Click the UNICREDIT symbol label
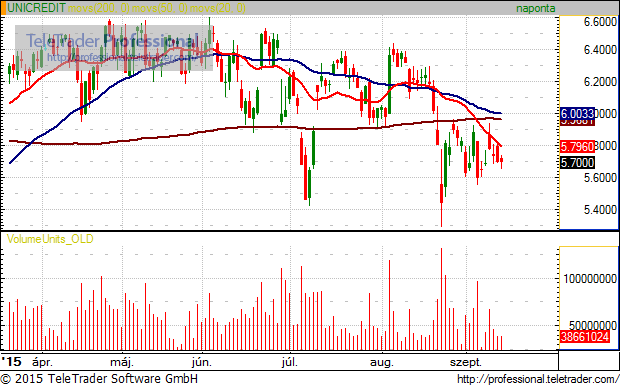 pos(36,8)
